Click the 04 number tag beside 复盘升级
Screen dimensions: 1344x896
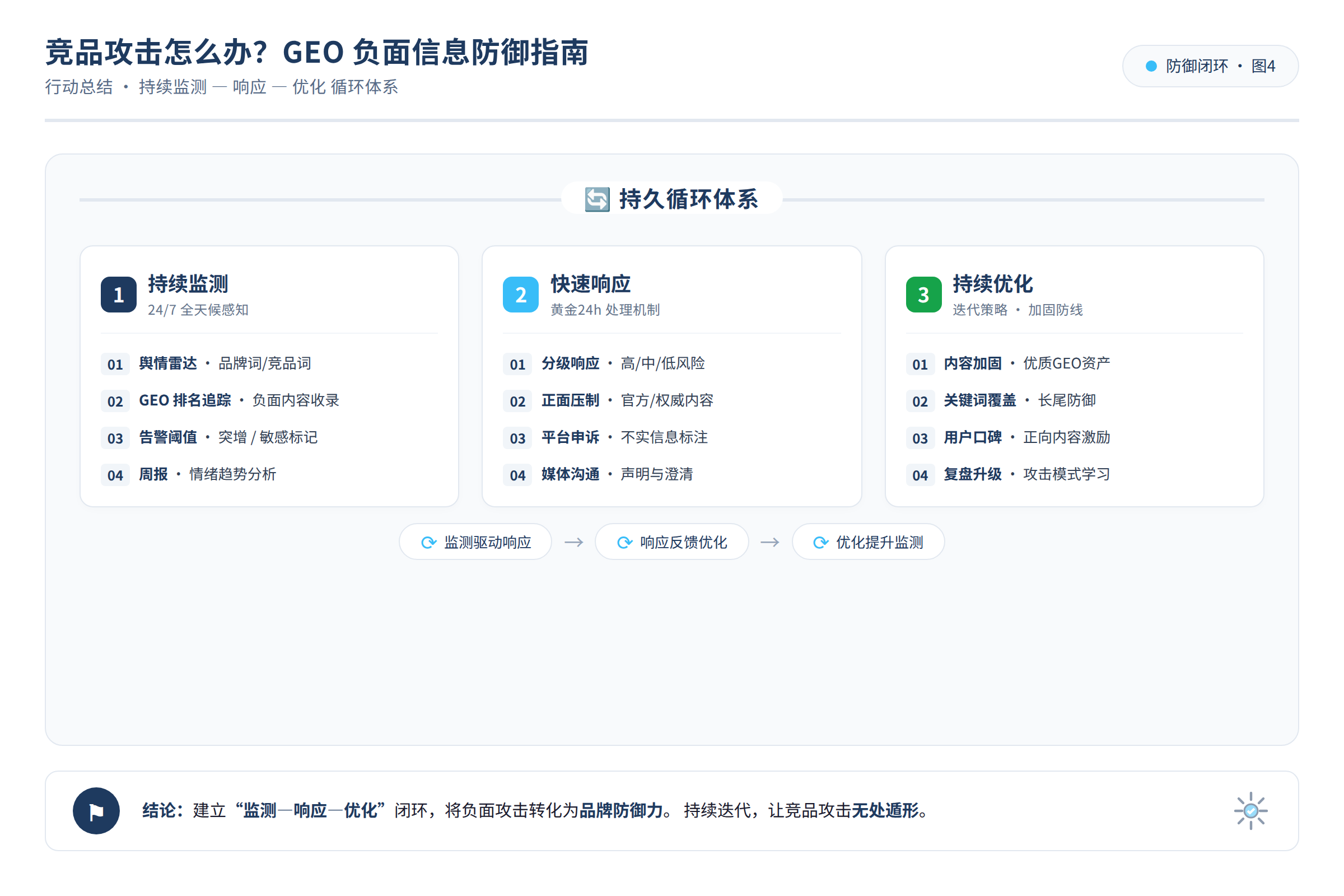[920, 475]
